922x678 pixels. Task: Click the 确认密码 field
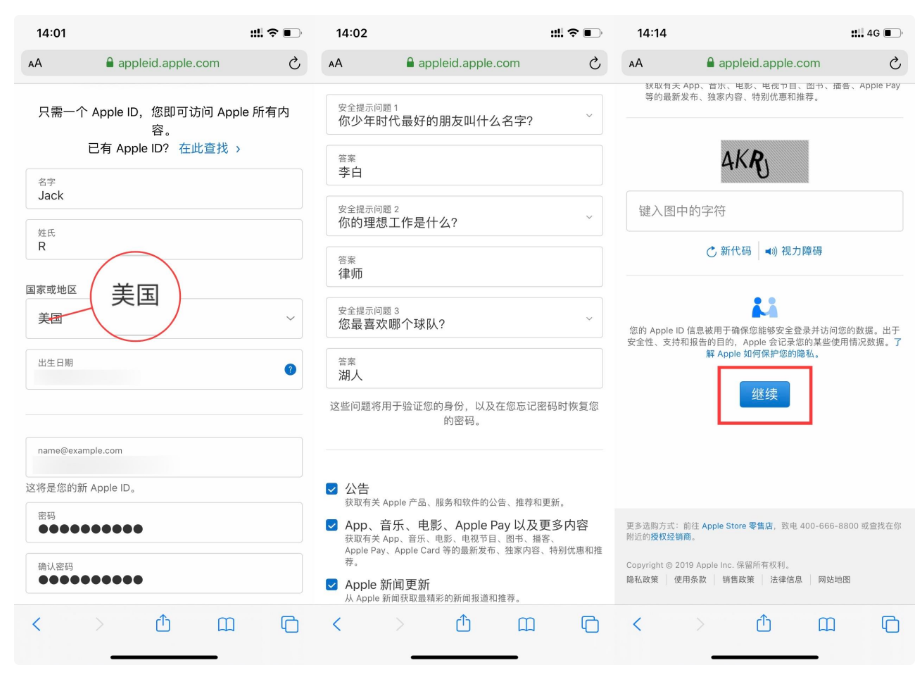164,573
